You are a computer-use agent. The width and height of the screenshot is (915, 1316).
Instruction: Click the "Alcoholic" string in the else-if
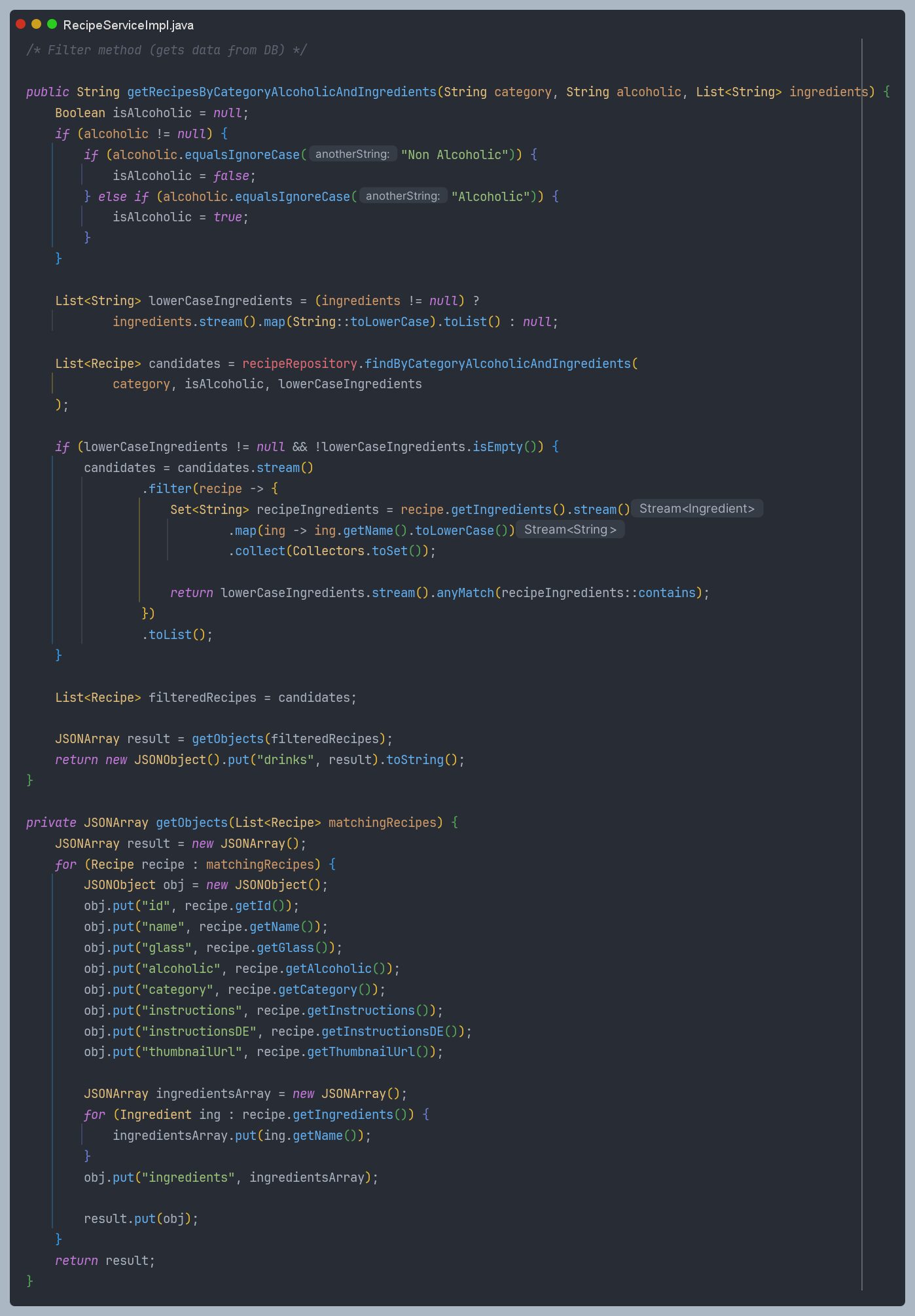click(490, 197)
